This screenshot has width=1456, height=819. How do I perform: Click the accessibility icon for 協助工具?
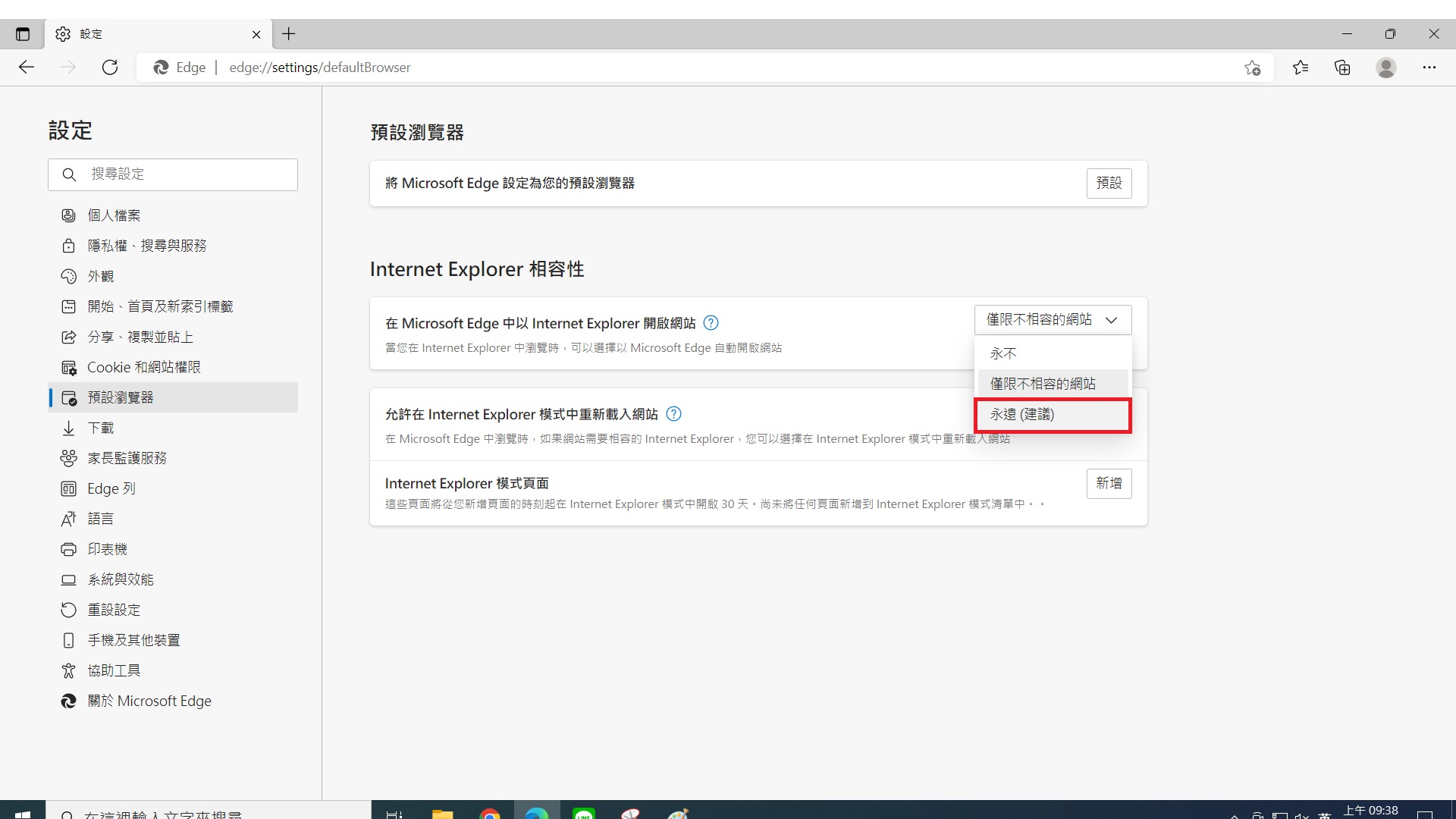click(x=68, y=670)
